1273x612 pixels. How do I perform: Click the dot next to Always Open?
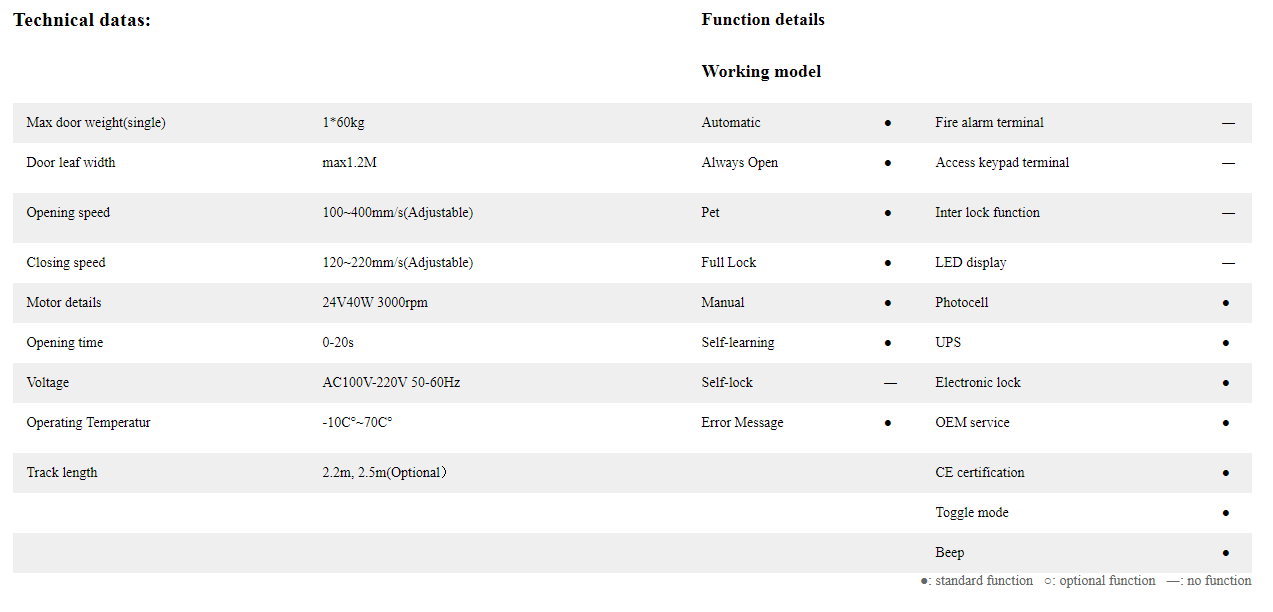[x=887, y=163]
